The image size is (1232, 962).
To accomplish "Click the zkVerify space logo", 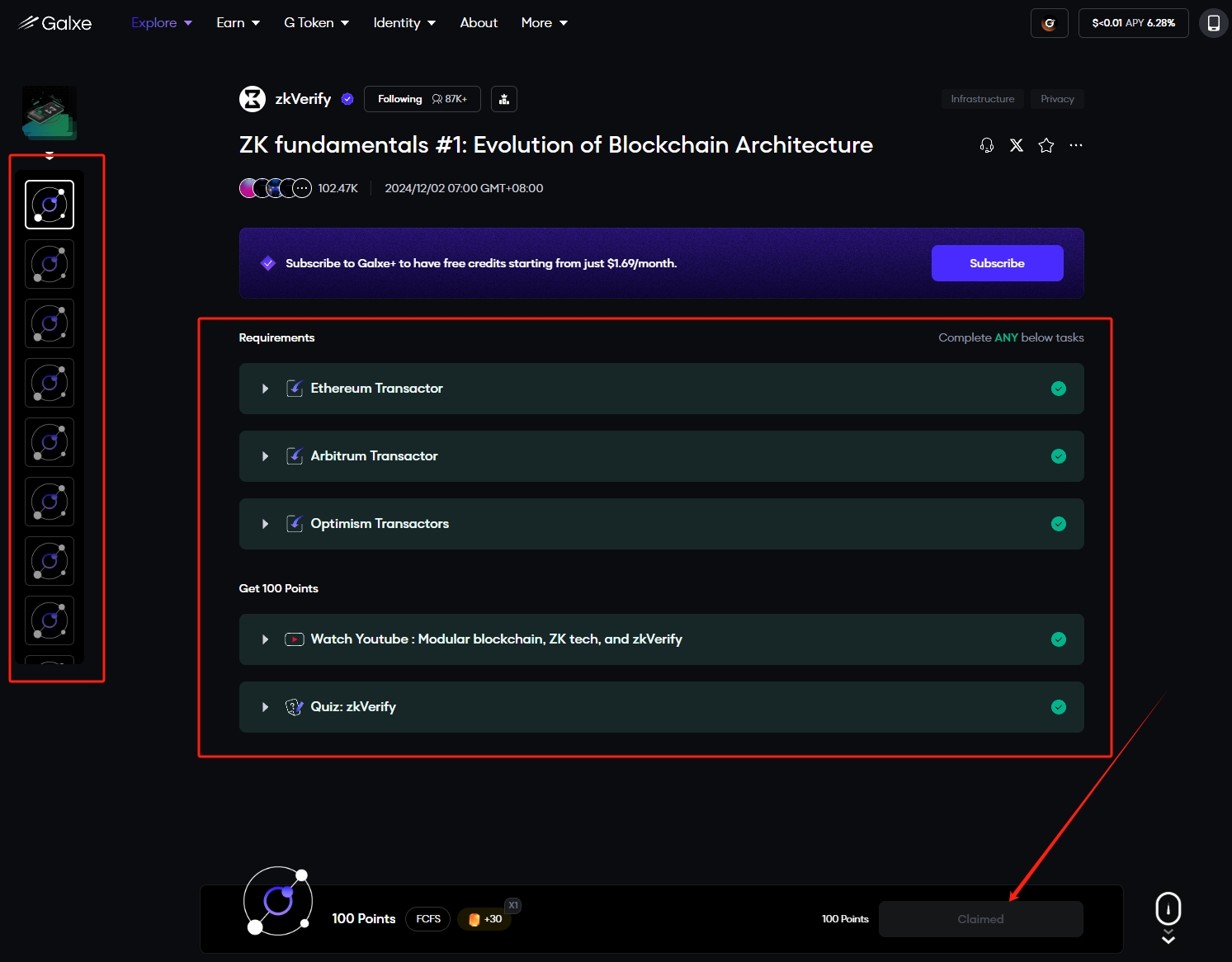I will click(253, 99).
